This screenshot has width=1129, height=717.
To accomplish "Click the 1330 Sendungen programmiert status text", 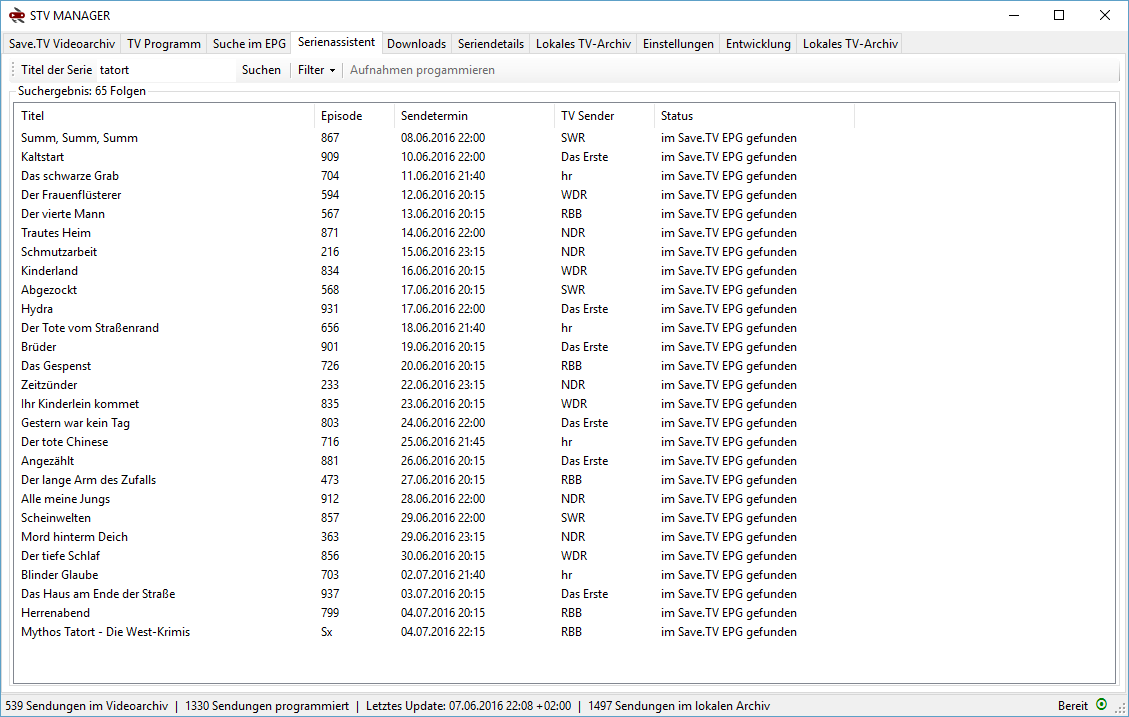I will coord(266,705).
